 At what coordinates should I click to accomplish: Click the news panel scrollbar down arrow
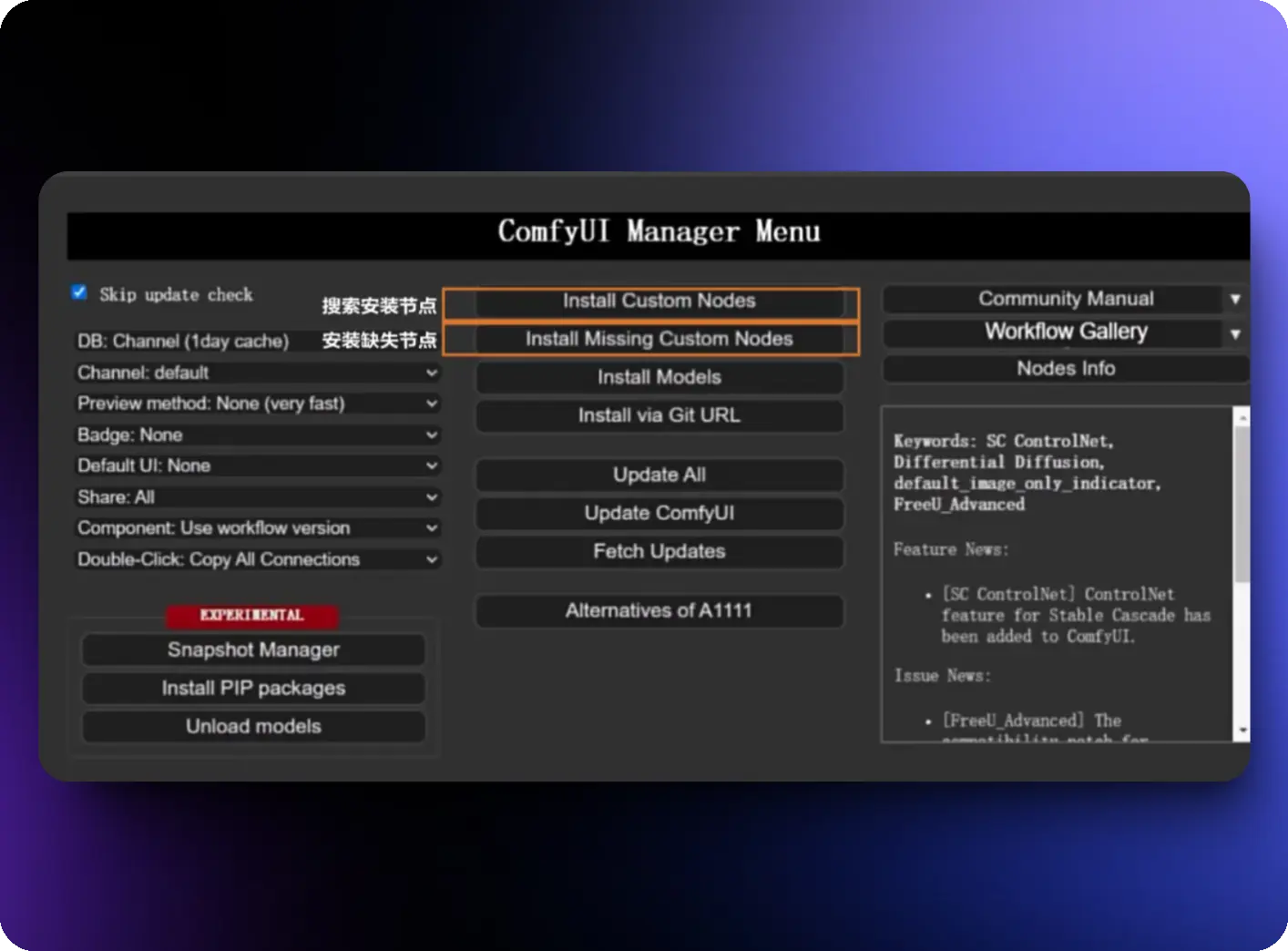coord(1242,731)
